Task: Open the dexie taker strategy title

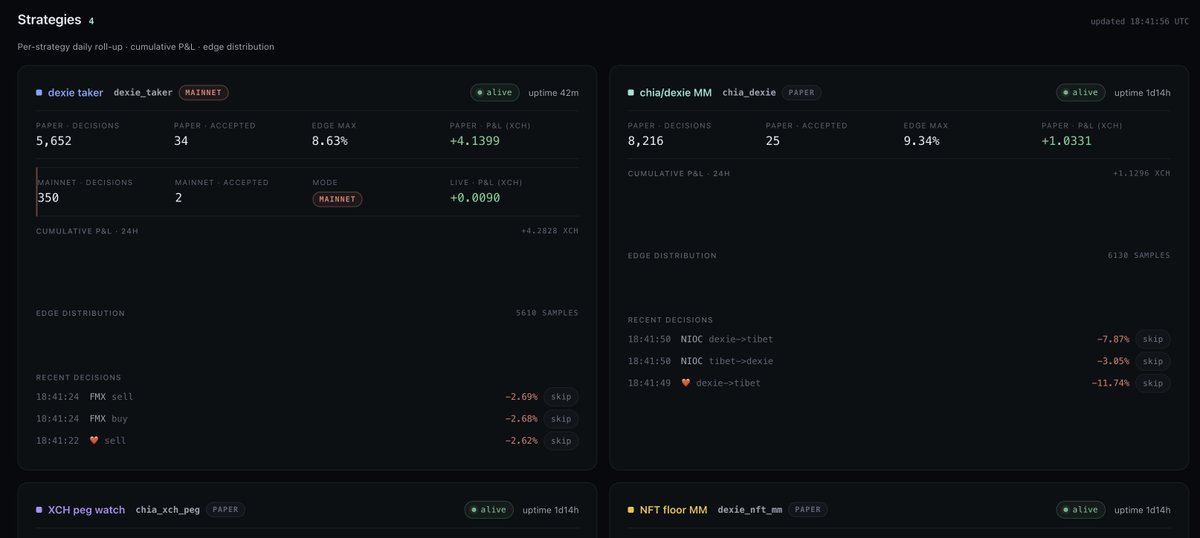Action: [75, 92]
